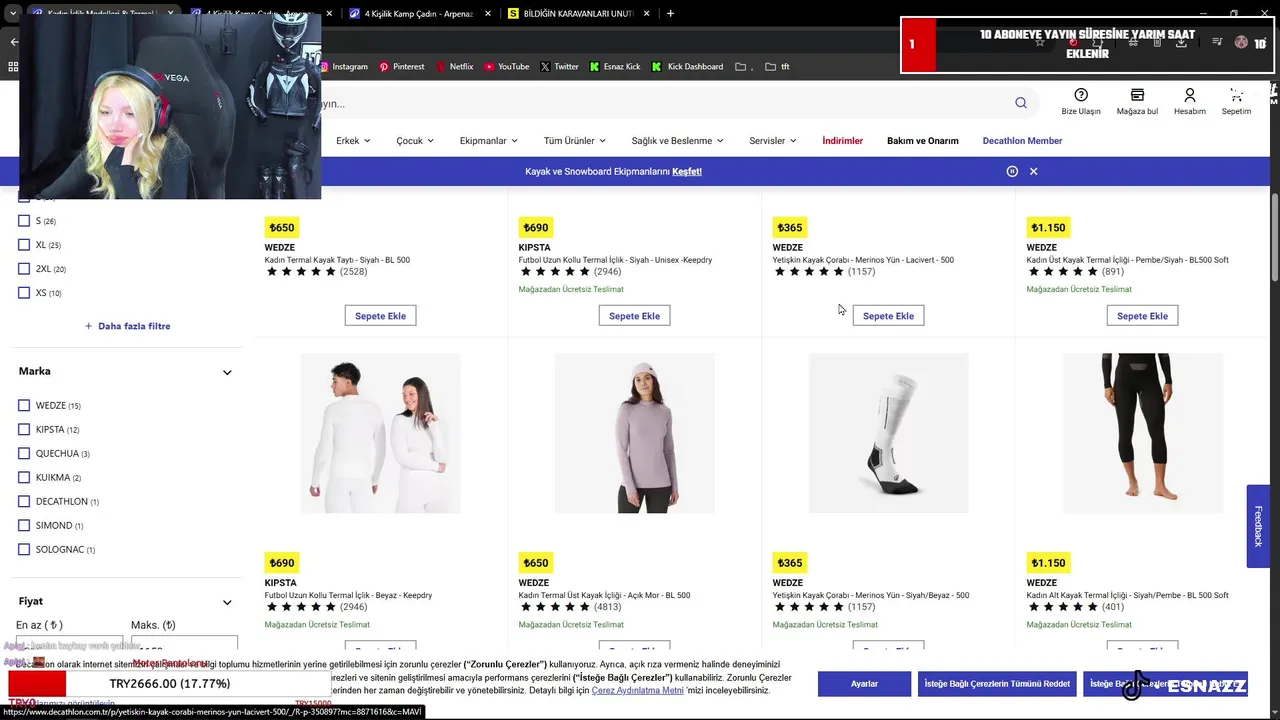
Task: Open a new browser tab
Action: [670, 14]
